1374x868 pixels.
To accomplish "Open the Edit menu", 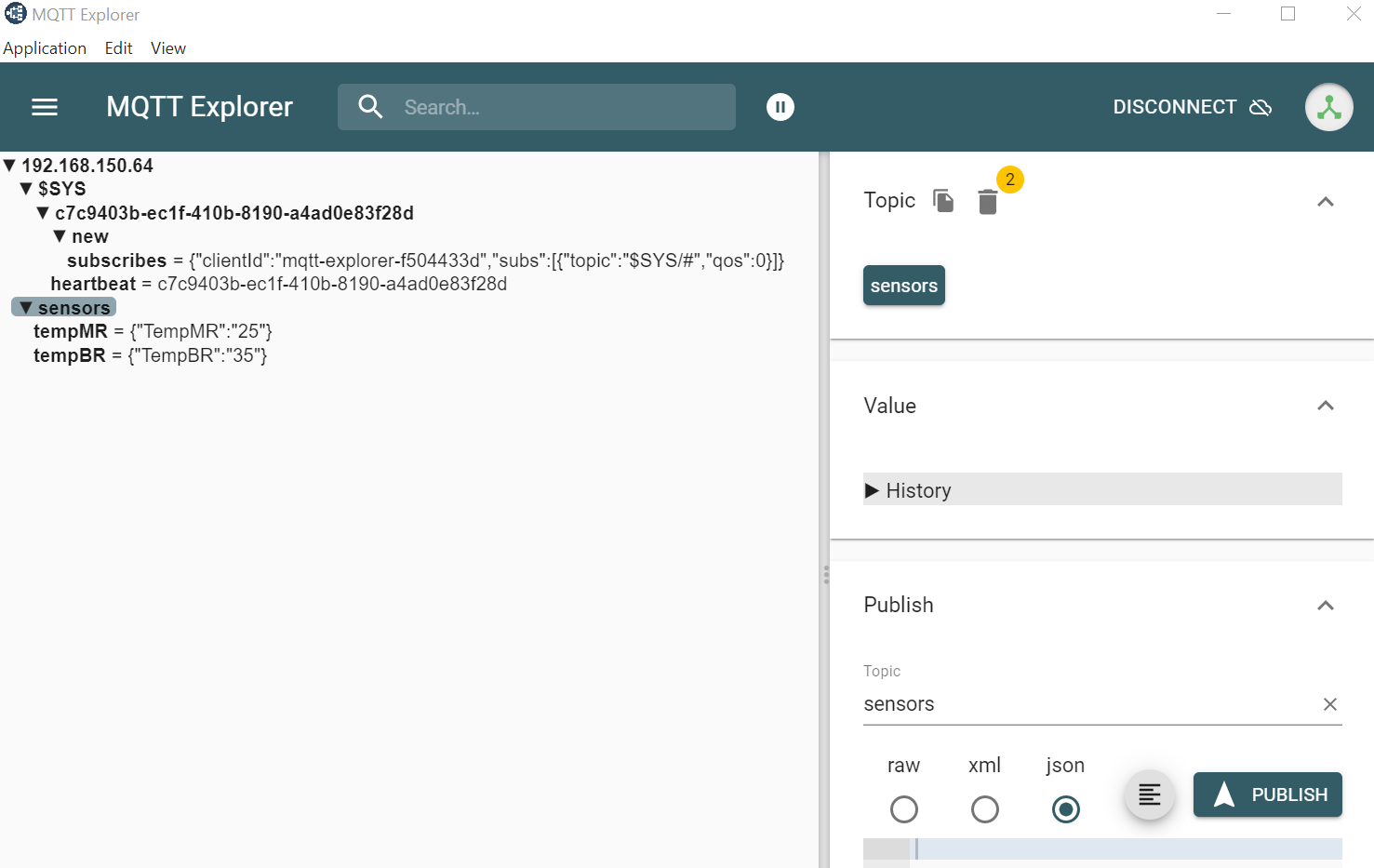I will click(x=118, y=48).
